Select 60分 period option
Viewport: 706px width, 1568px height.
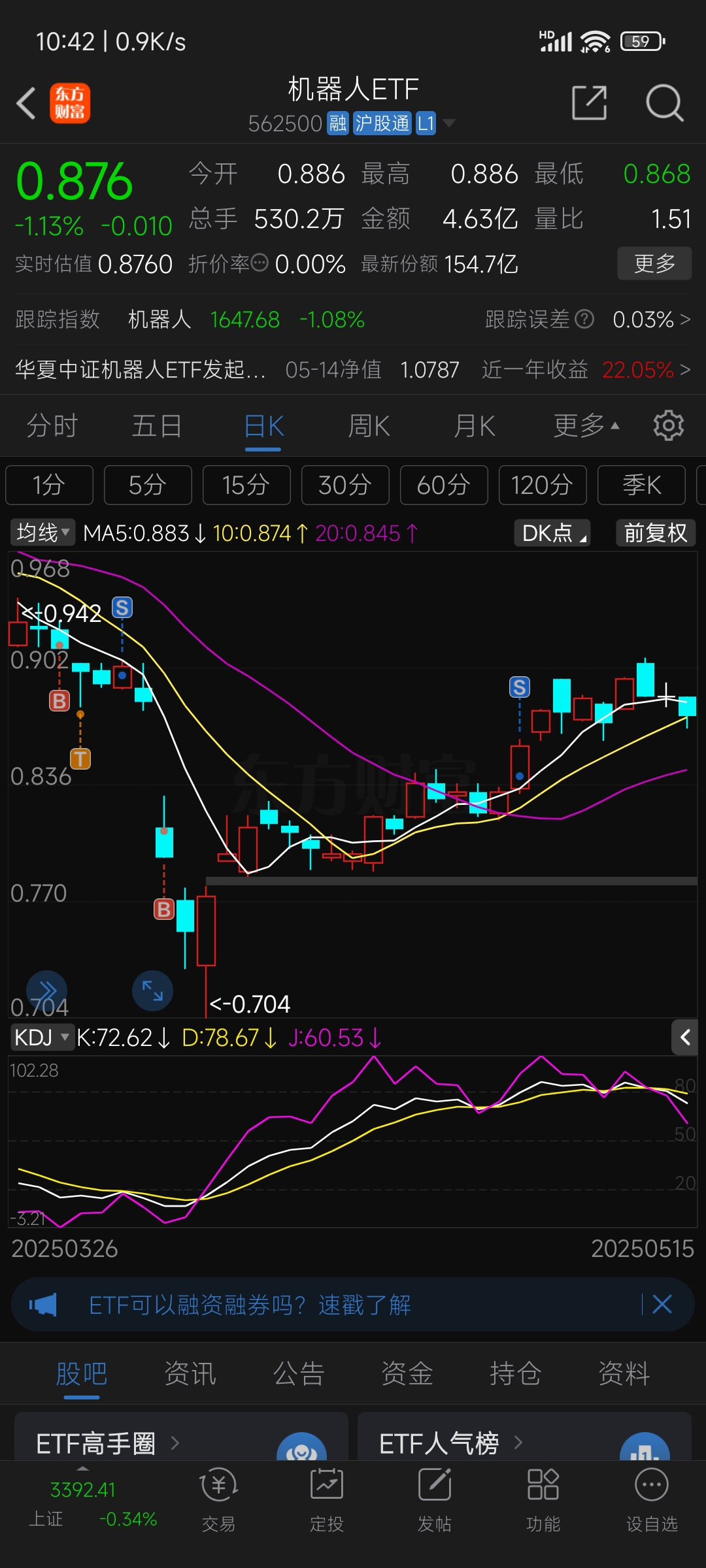click(x=444, y=485)
